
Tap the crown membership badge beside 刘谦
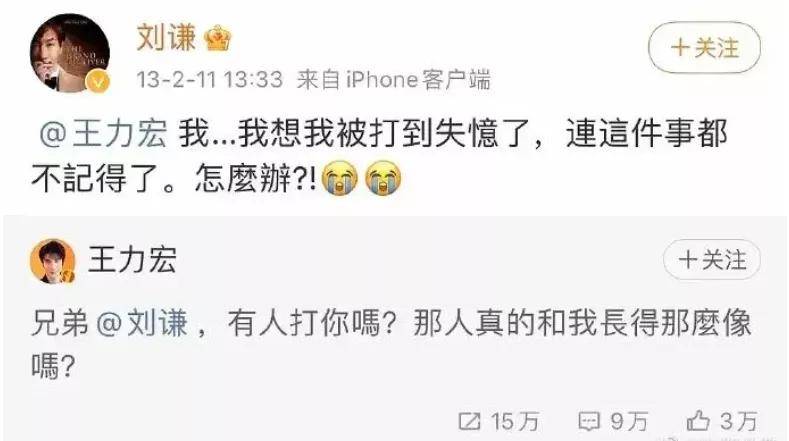click(x=218, y=38)
